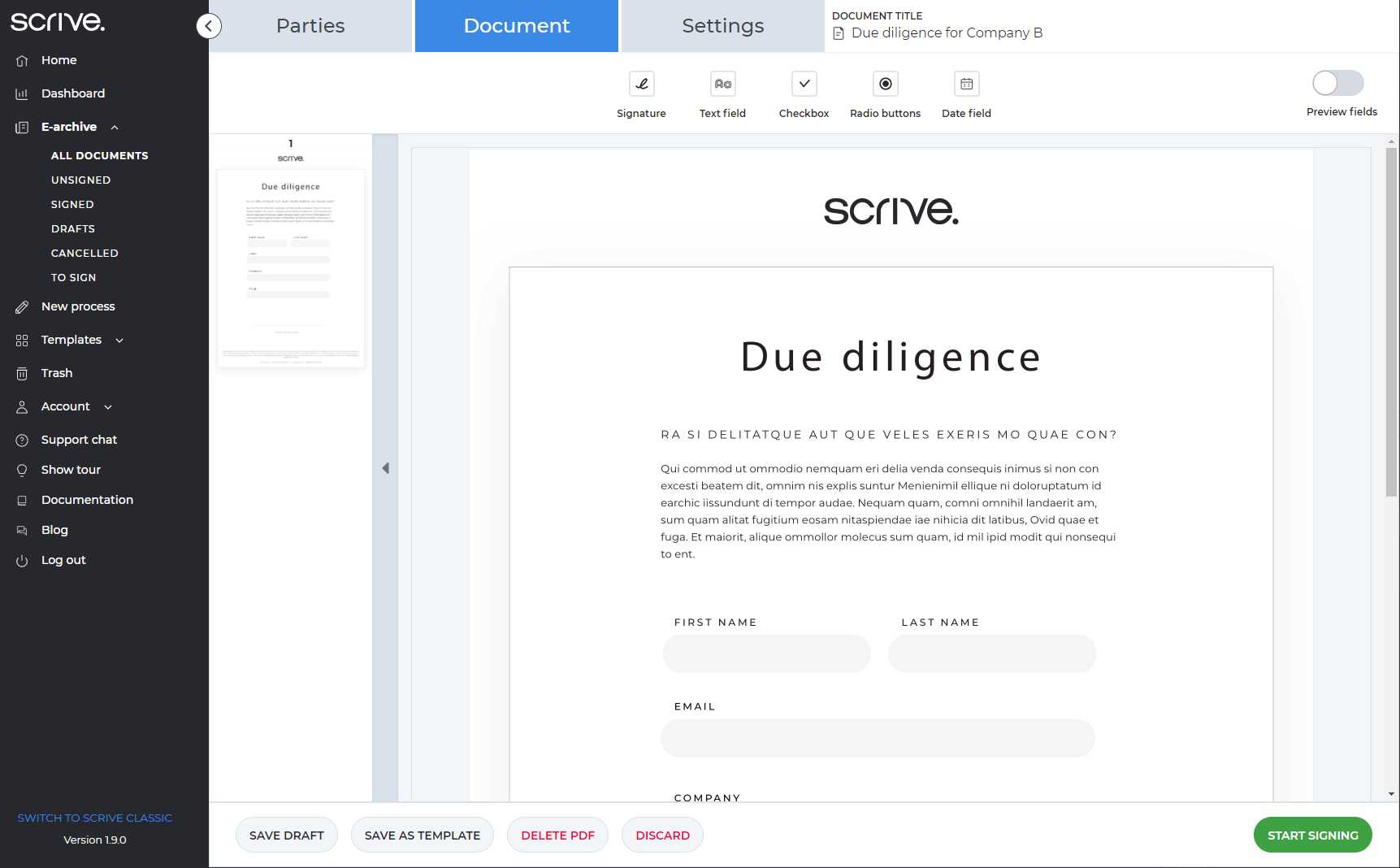Image resolution: width=1400 pixels, height=868 pixels.
Task: Select the Document tab
Action: [x=517, y=26]
